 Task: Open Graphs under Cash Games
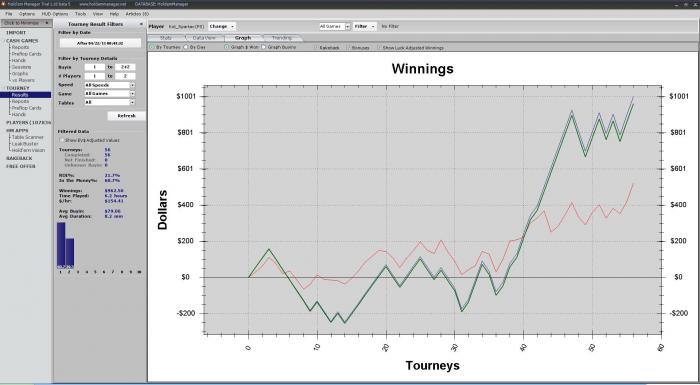tap(20, 74)
